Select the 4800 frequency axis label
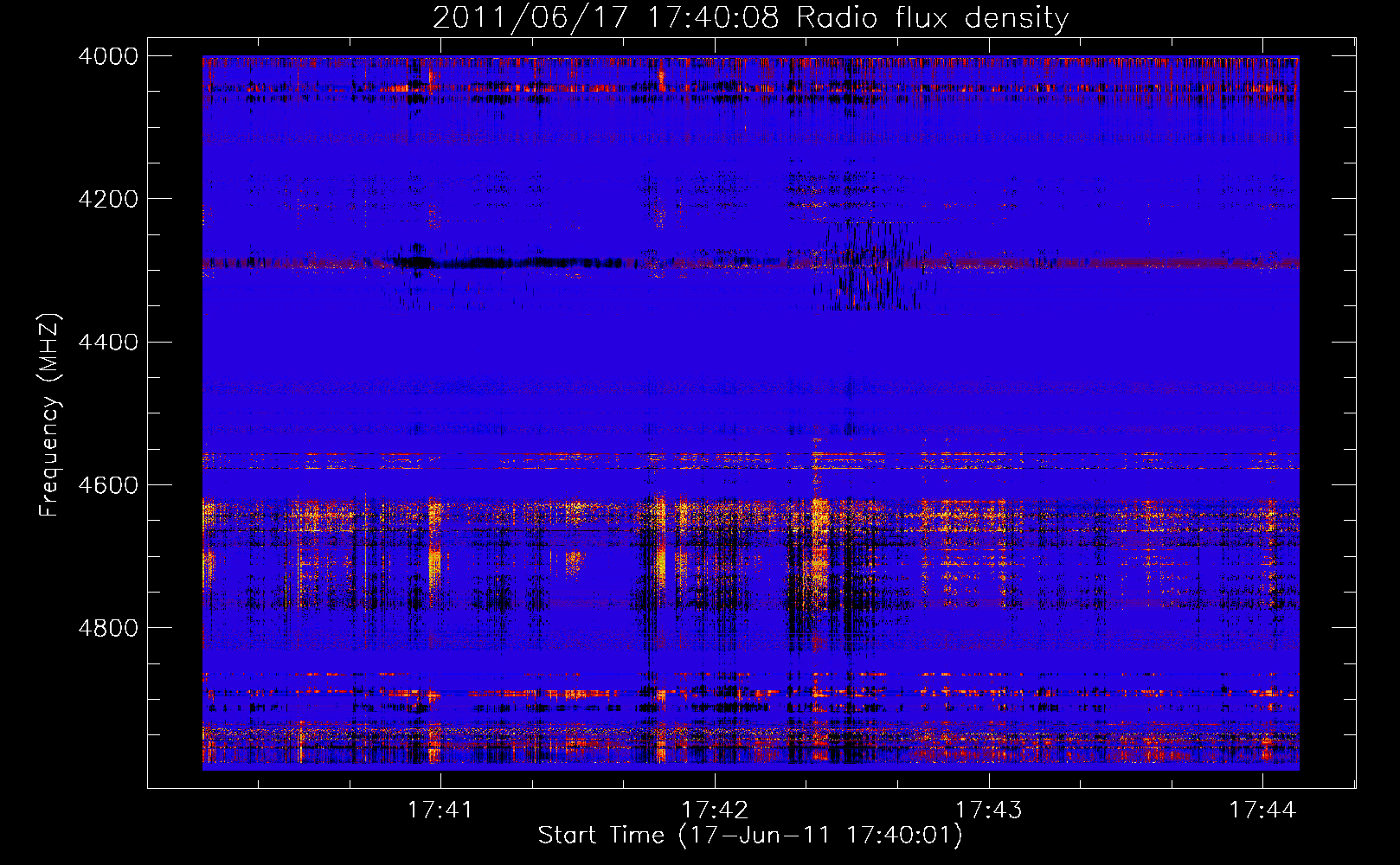This screenshot has width=1400, height=865. click(x=108, y=628)
